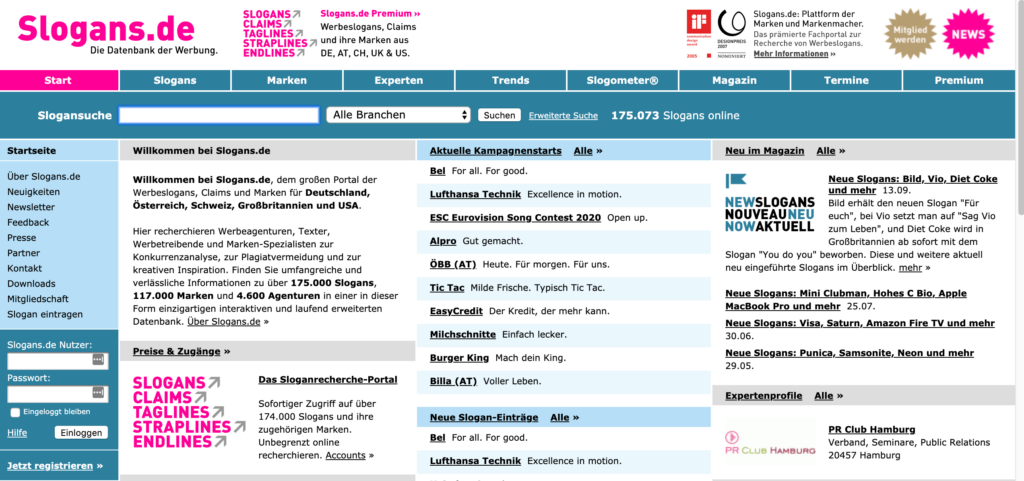Screen dimensions: 1024x481
Task: Open Feedback in sidebar
Action: coord(28,223)
